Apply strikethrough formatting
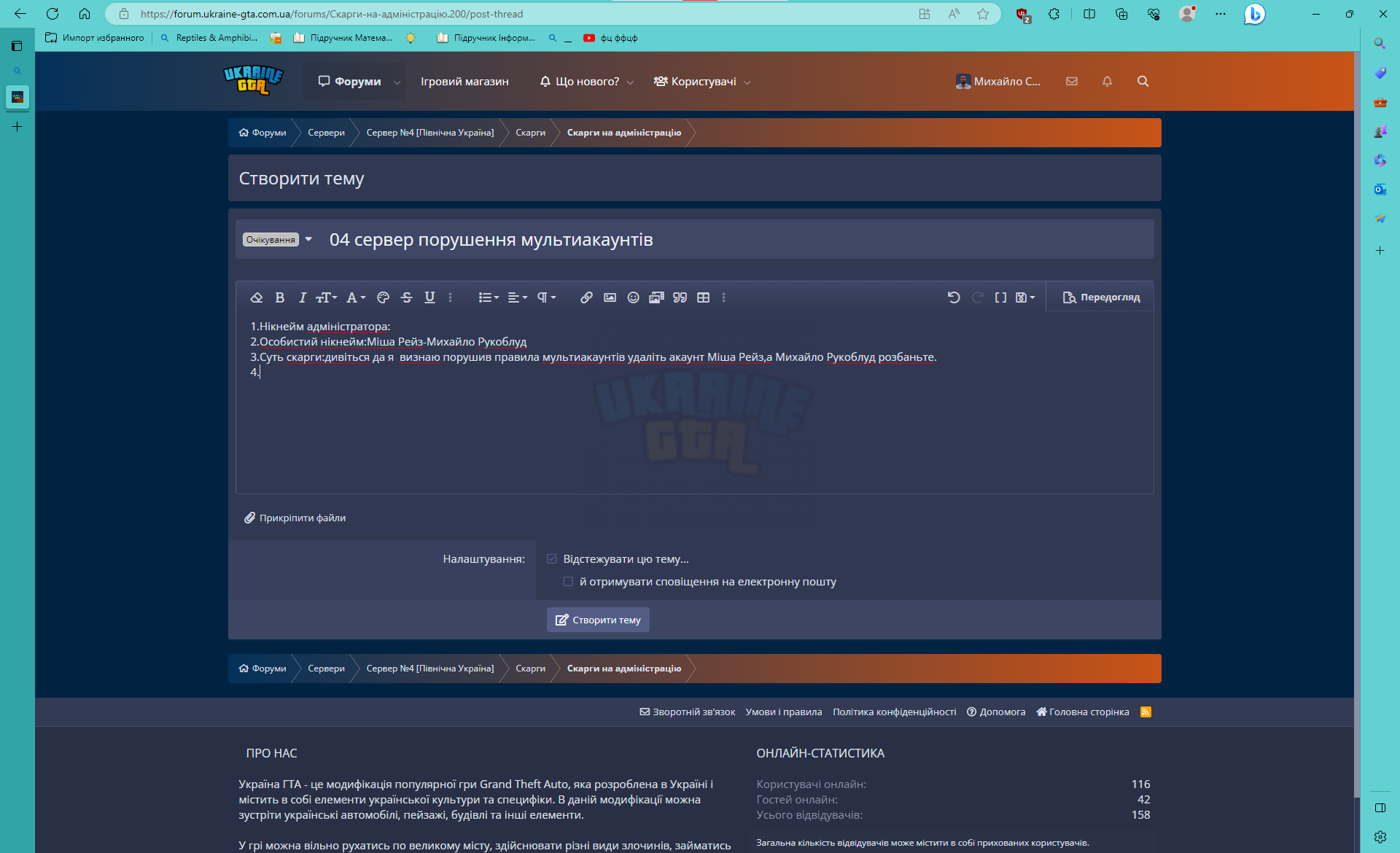 [407, 297]
